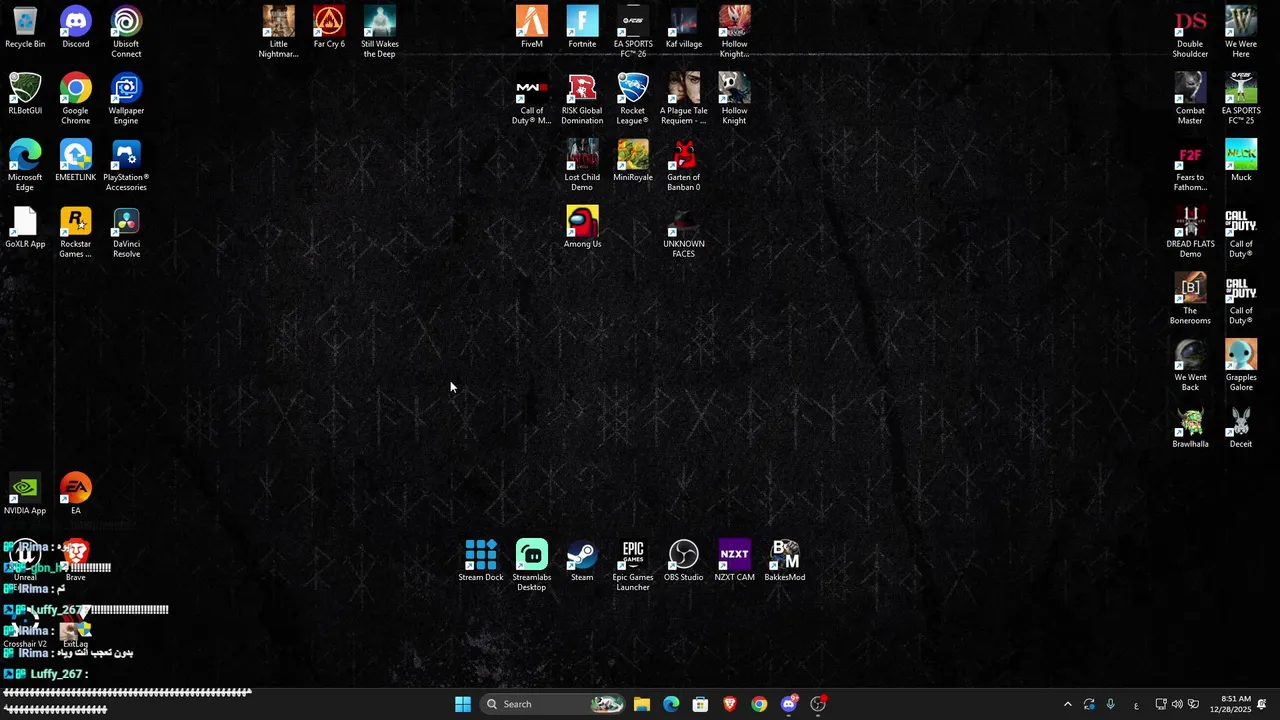Open PlayStation Accessories shortcut
The image size is (1280, 720).
tap(126, 166)
